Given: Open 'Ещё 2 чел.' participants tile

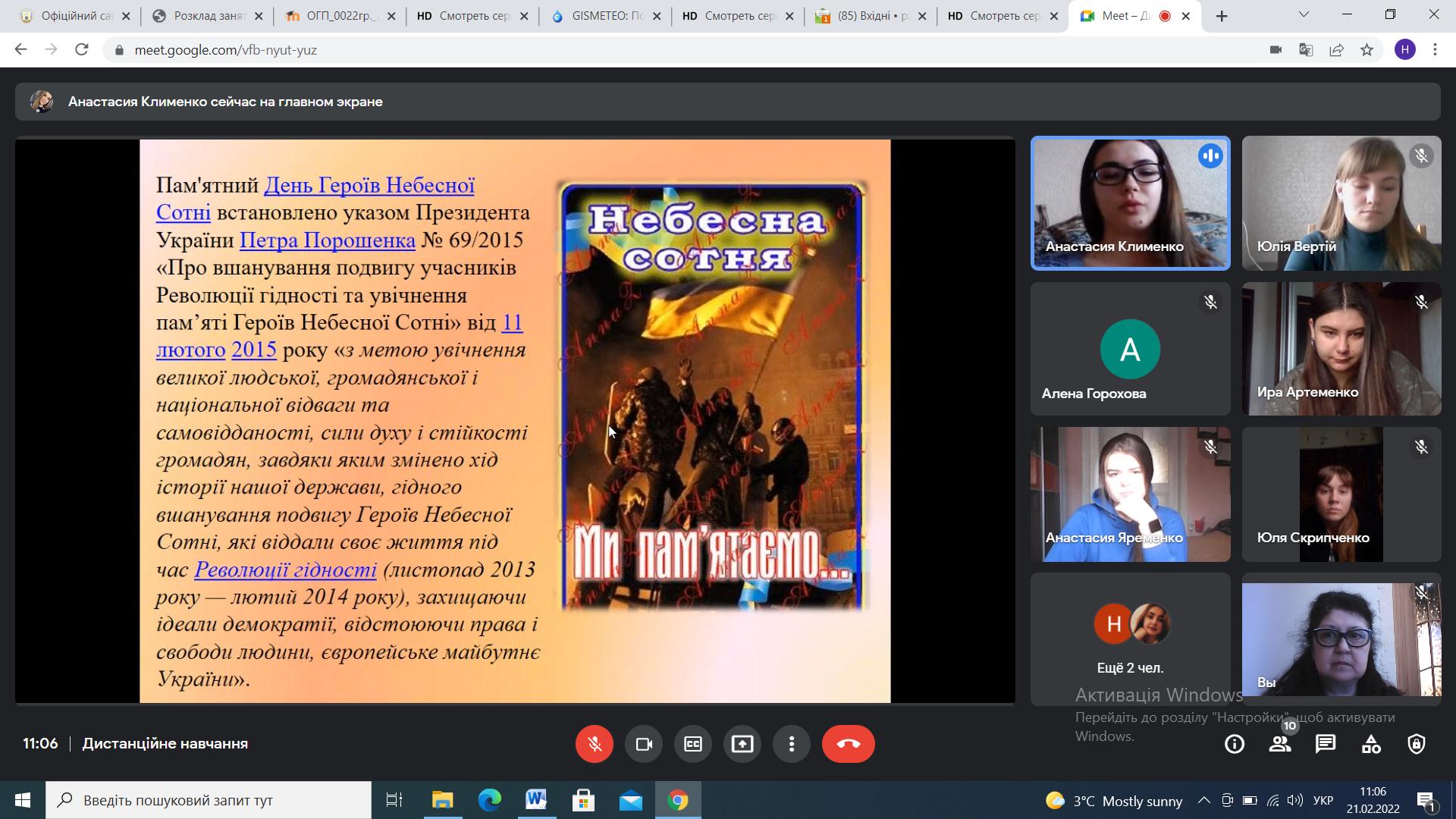Looking at the screenshot, I should click(x=1130, y=639).
